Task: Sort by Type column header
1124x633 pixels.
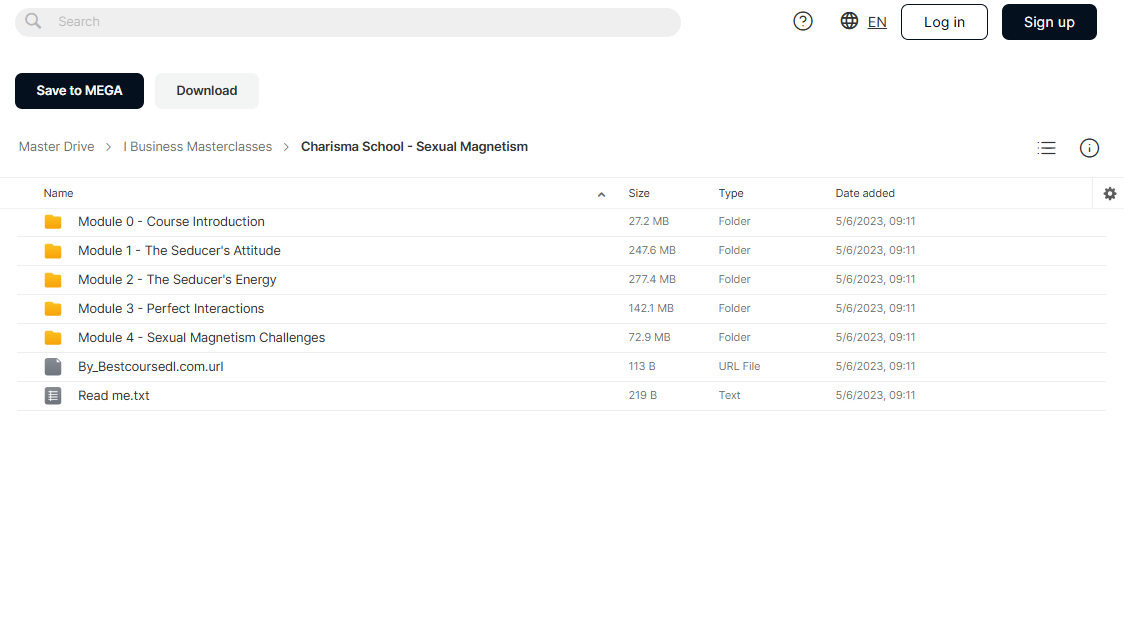Action: coord(730,194)
